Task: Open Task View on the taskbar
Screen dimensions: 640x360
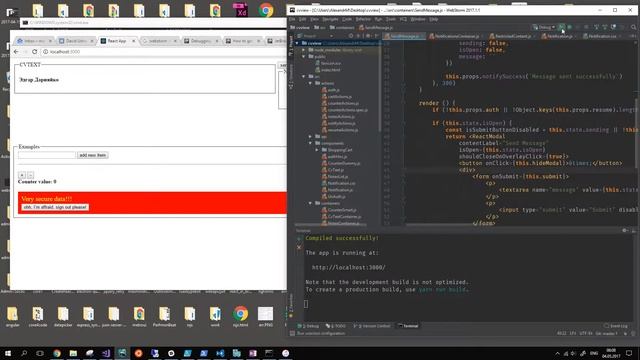Action: pyautogui.click(x=40, y=353)
